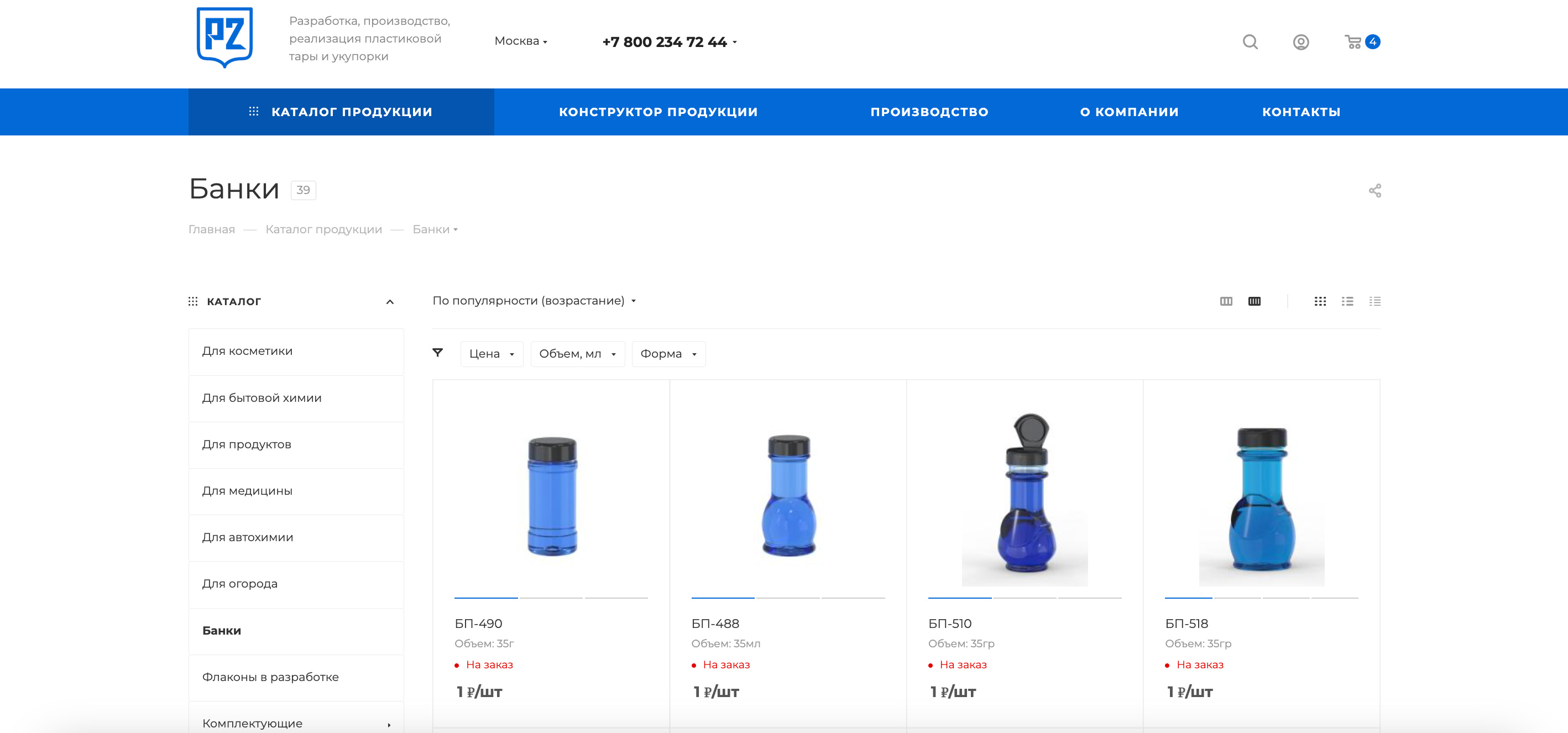1568x733 pixels.
Task: Select Для огорода category
Action: [x=296, y=584]
